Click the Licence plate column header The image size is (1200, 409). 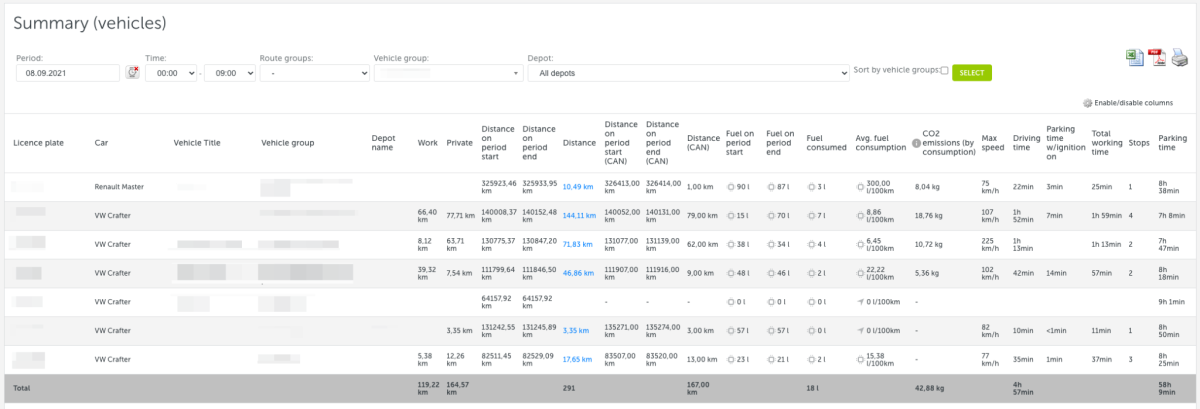pos(38,143)
